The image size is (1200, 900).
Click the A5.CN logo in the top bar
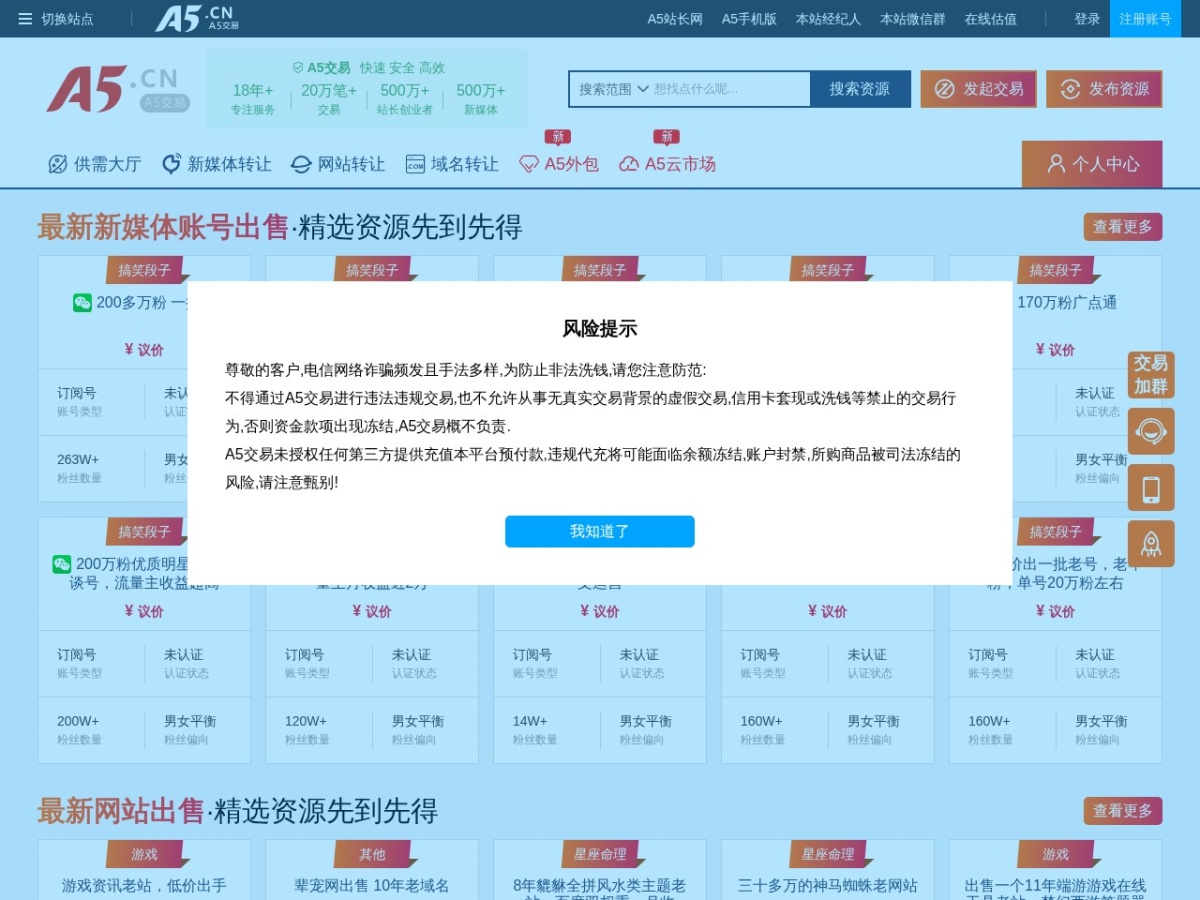coord(197,18)
